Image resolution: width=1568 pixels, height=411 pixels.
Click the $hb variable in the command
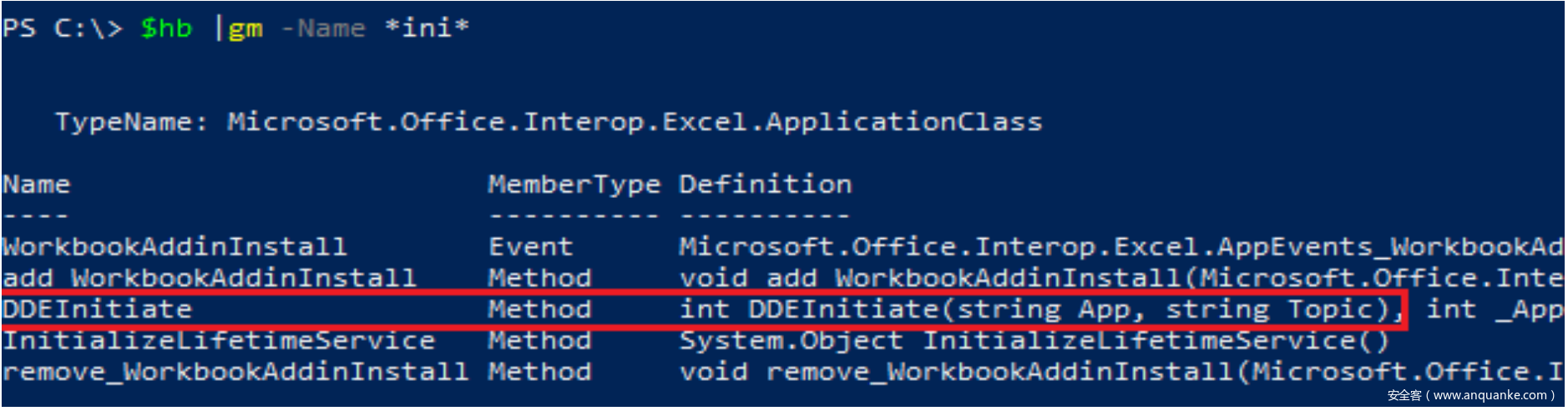point(166,28)
